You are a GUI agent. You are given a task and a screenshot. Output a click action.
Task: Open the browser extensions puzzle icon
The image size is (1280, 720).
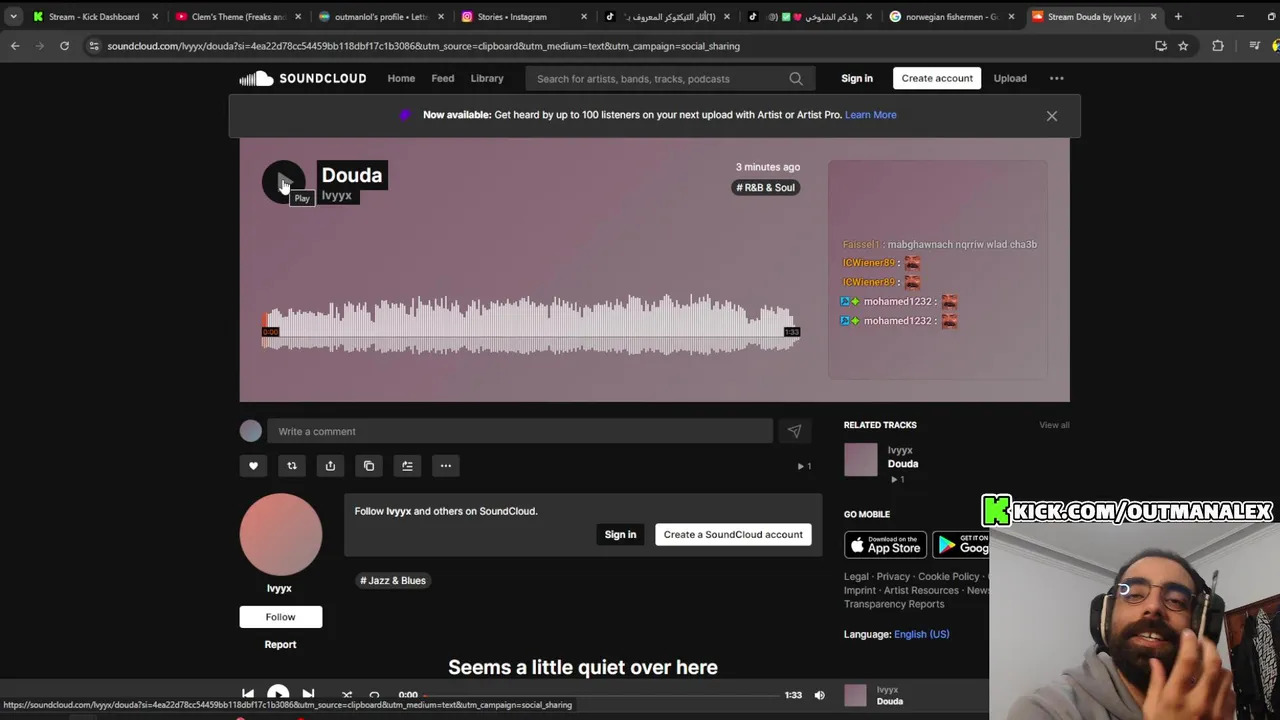pos(1218,46)
